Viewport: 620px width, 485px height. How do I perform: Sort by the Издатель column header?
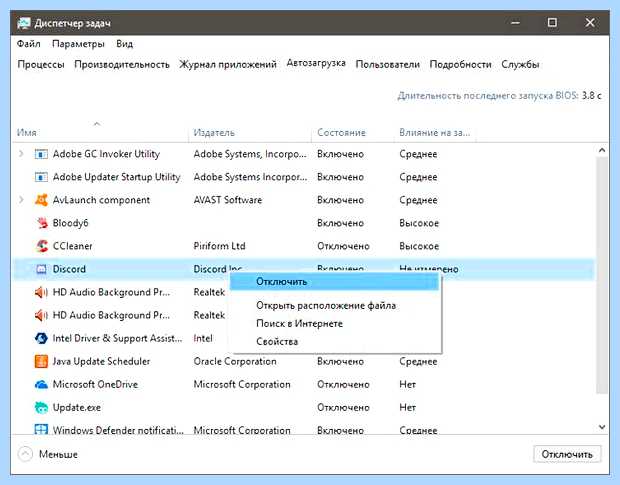coord(214,133)
